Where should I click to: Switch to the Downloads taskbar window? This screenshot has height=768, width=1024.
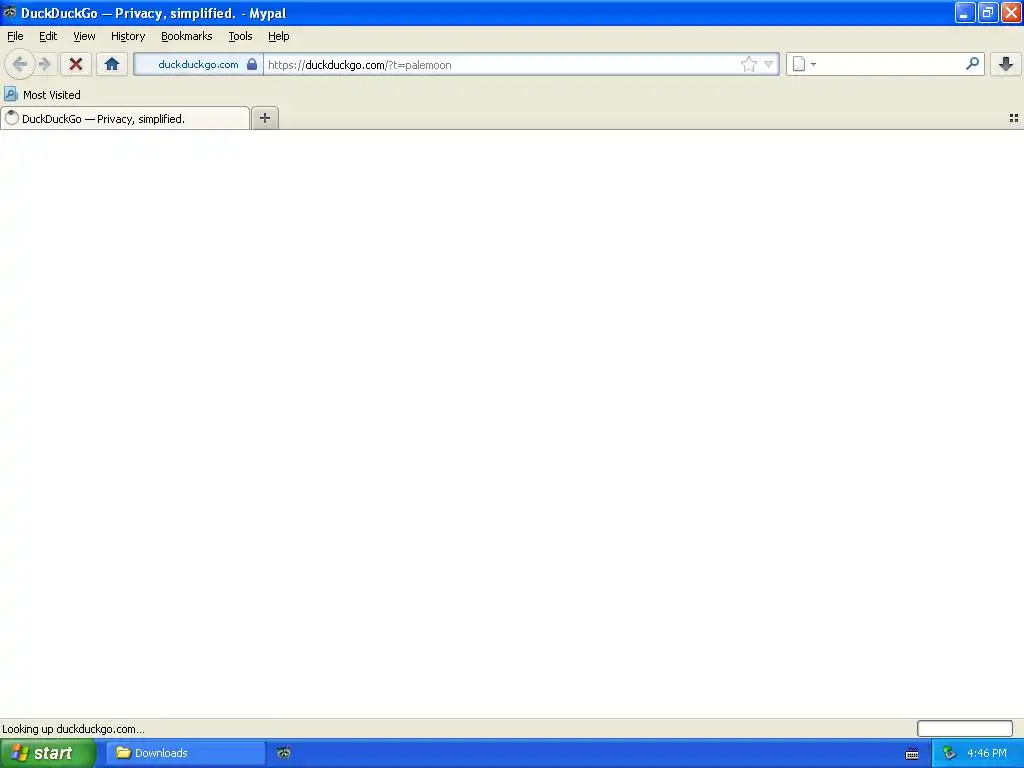(x=185, y=753)
